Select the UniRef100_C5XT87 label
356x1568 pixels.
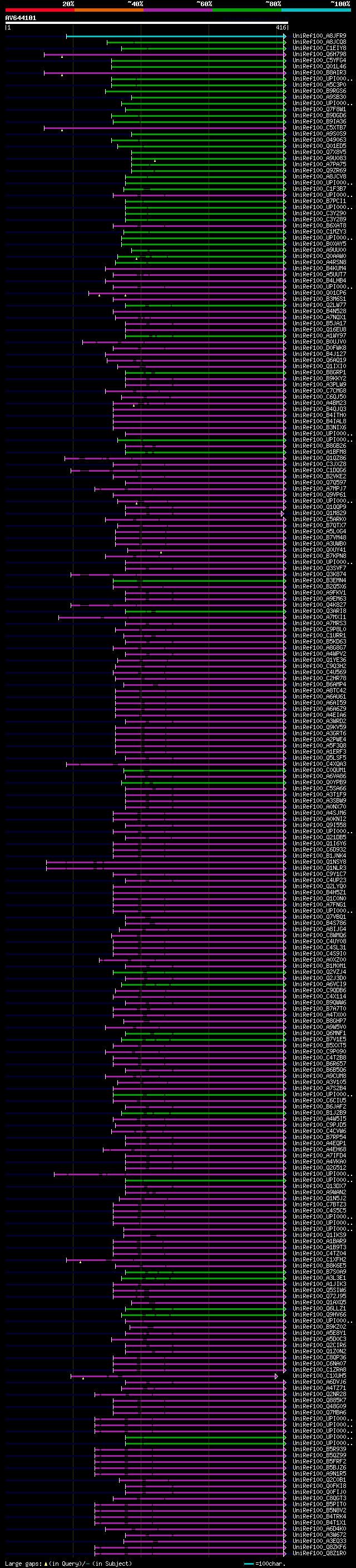click(x=319, y=128)
